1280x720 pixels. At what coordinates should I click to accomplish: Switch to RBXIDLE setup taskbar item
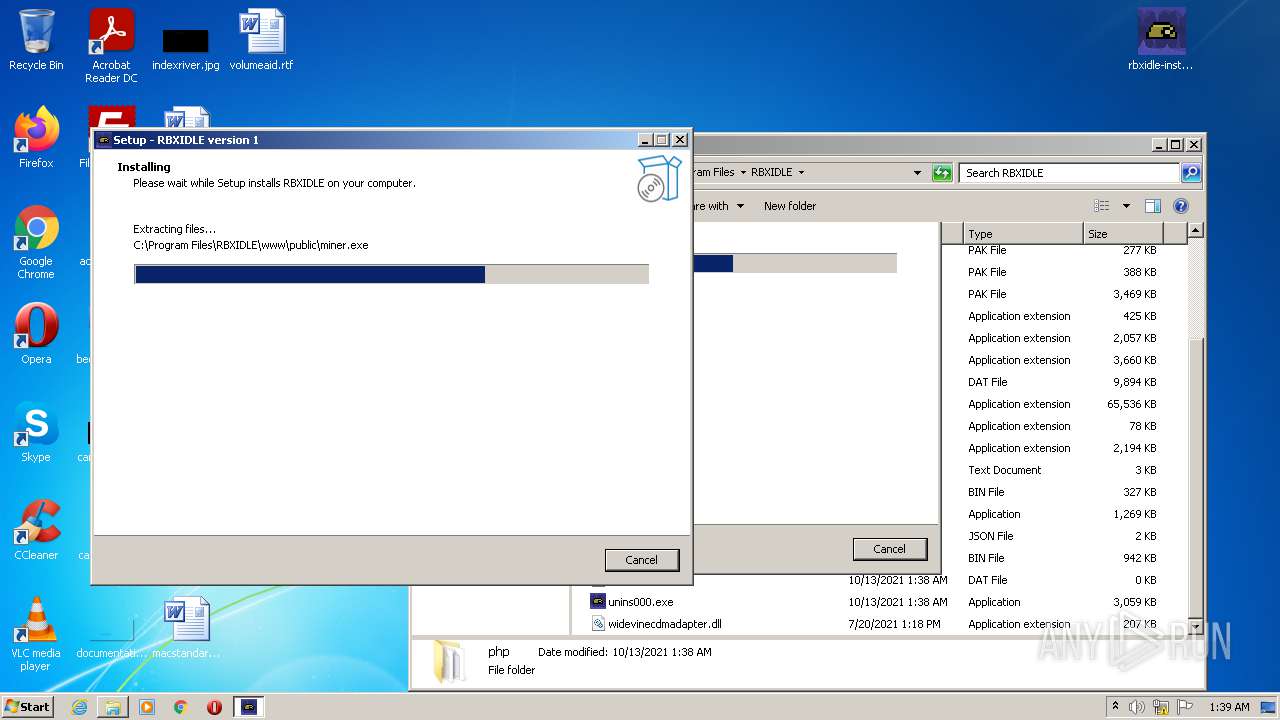[x=249, y=707]
